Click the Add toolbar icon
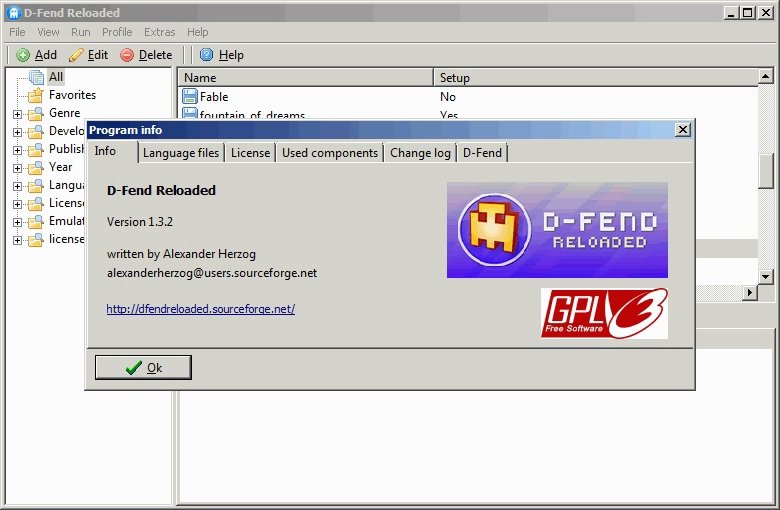Screen dimensions: 780x510 point(23,55)
